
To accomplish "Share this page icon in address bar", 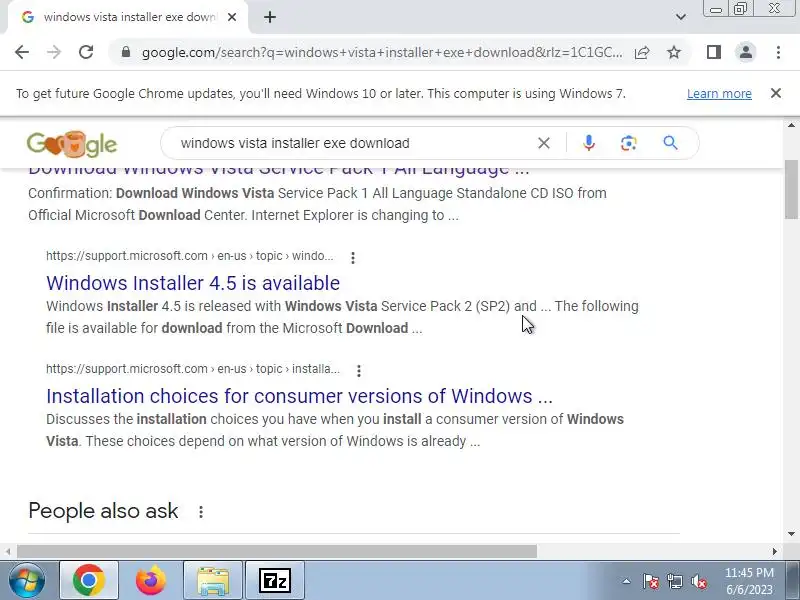I will [642, 52].
